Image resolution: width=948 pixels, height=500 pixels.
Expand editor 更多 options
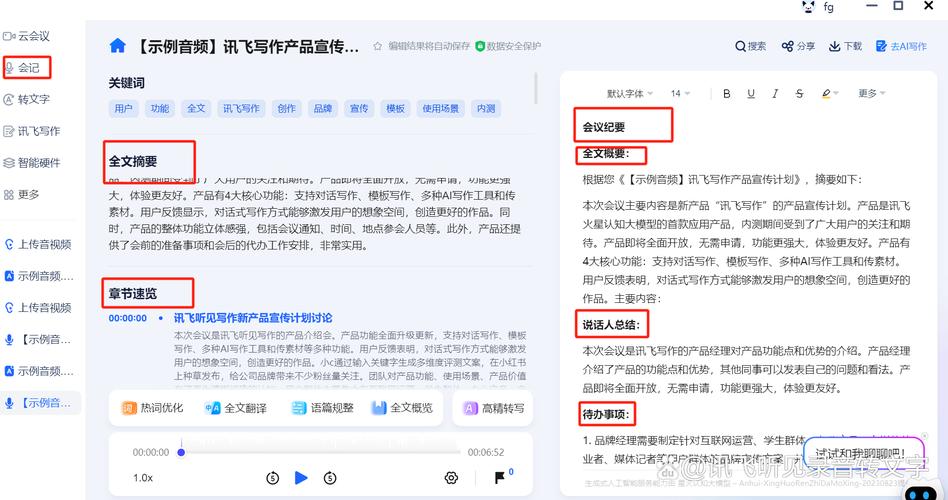pyautogui.click(x=871, y=94)
